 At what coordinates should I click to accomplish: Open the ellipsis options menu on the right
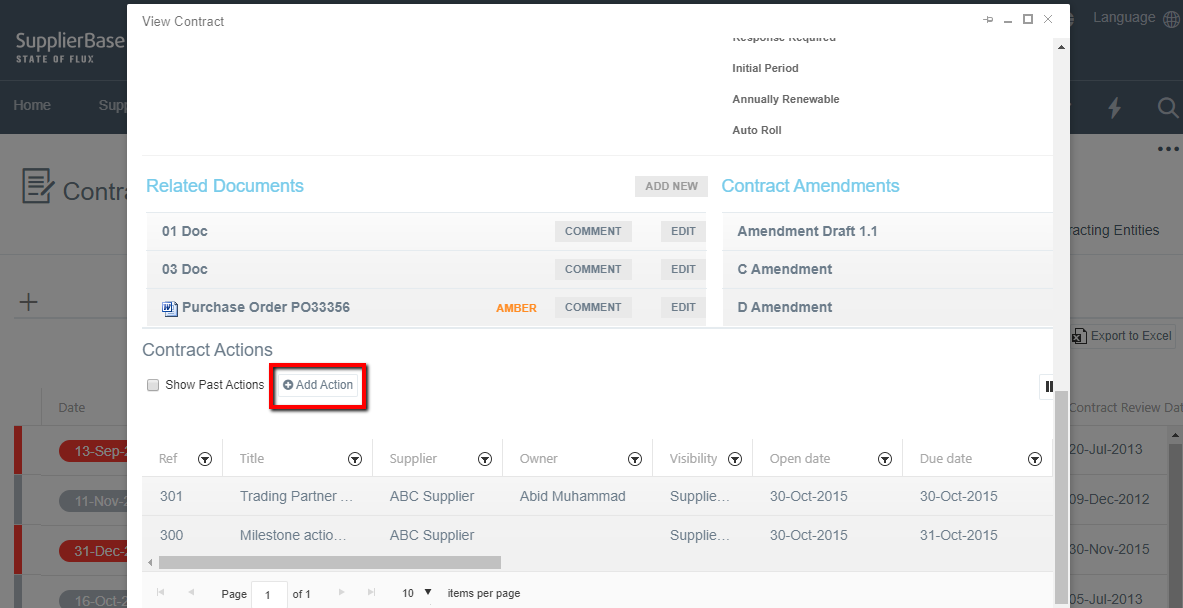tap(1166, 149)
